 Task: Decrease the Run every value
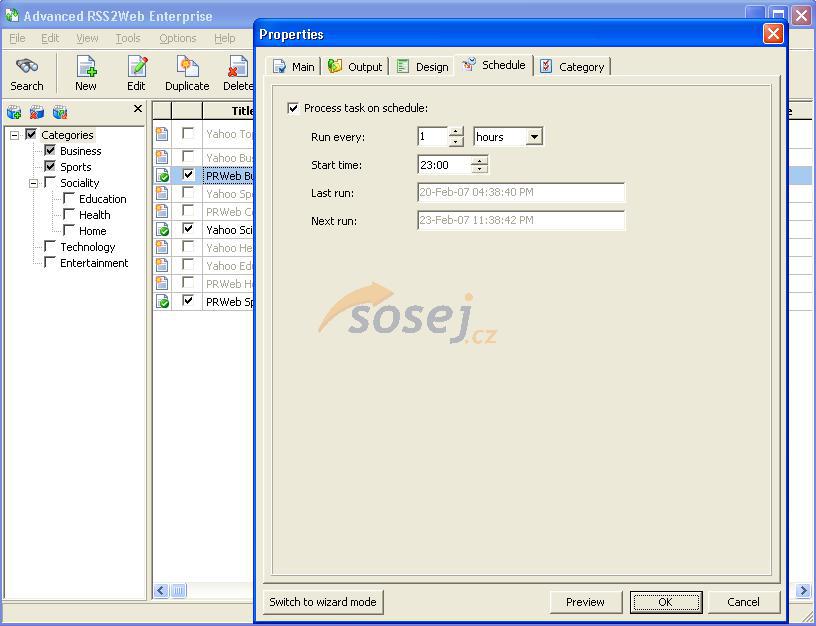click(456, 141)
